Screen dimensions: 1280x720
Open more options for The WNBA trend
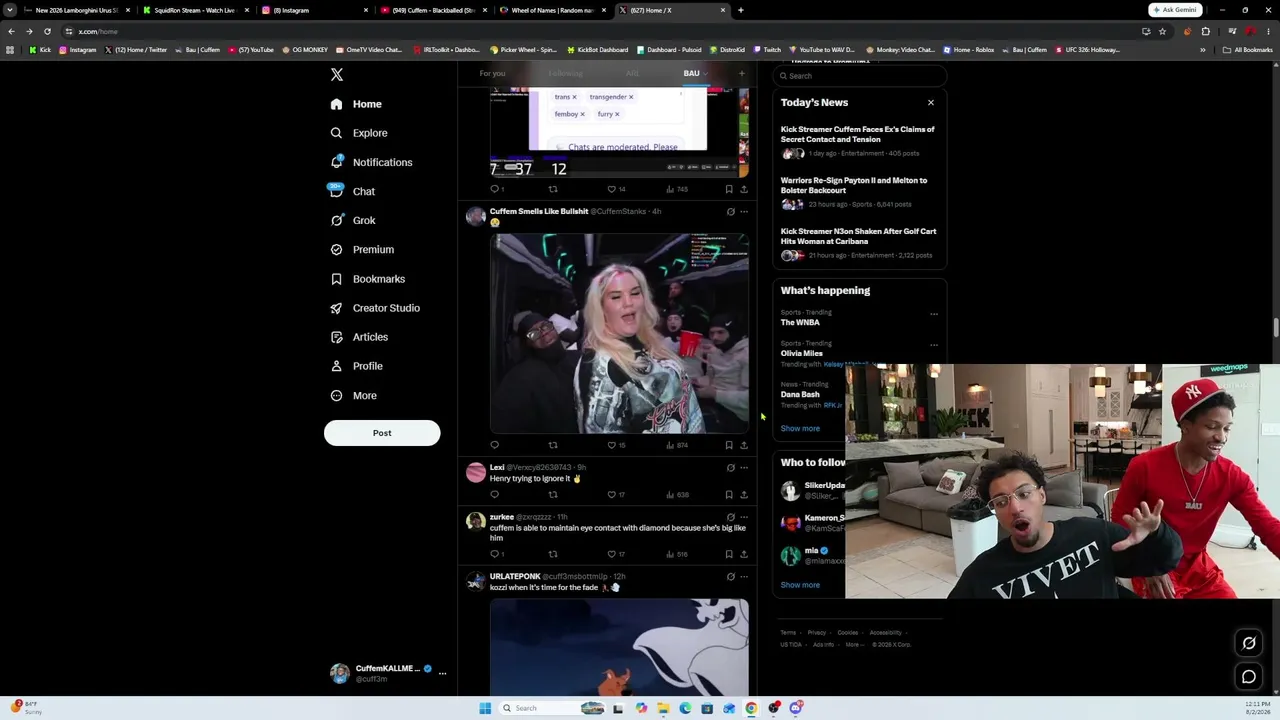click(933, 314)
